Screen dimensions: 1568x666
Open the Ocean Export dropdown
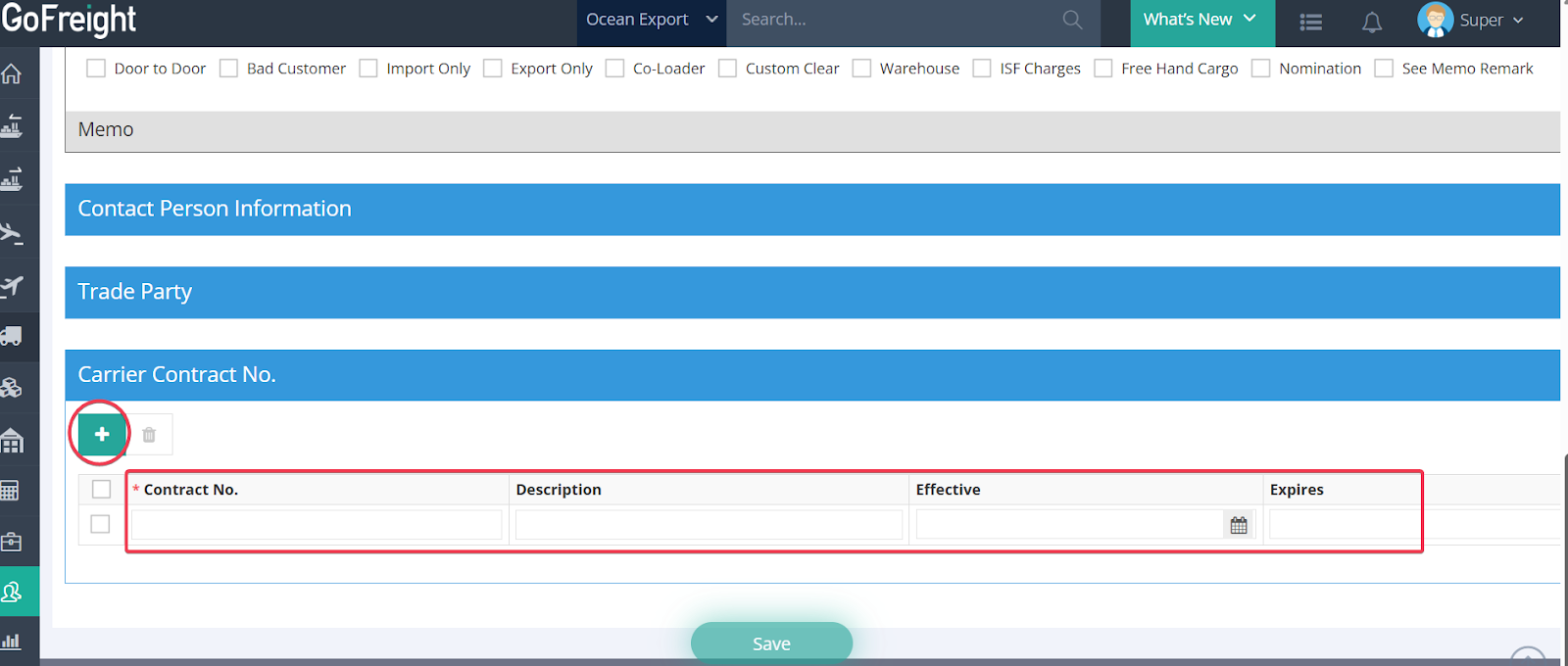pos(651,20)
